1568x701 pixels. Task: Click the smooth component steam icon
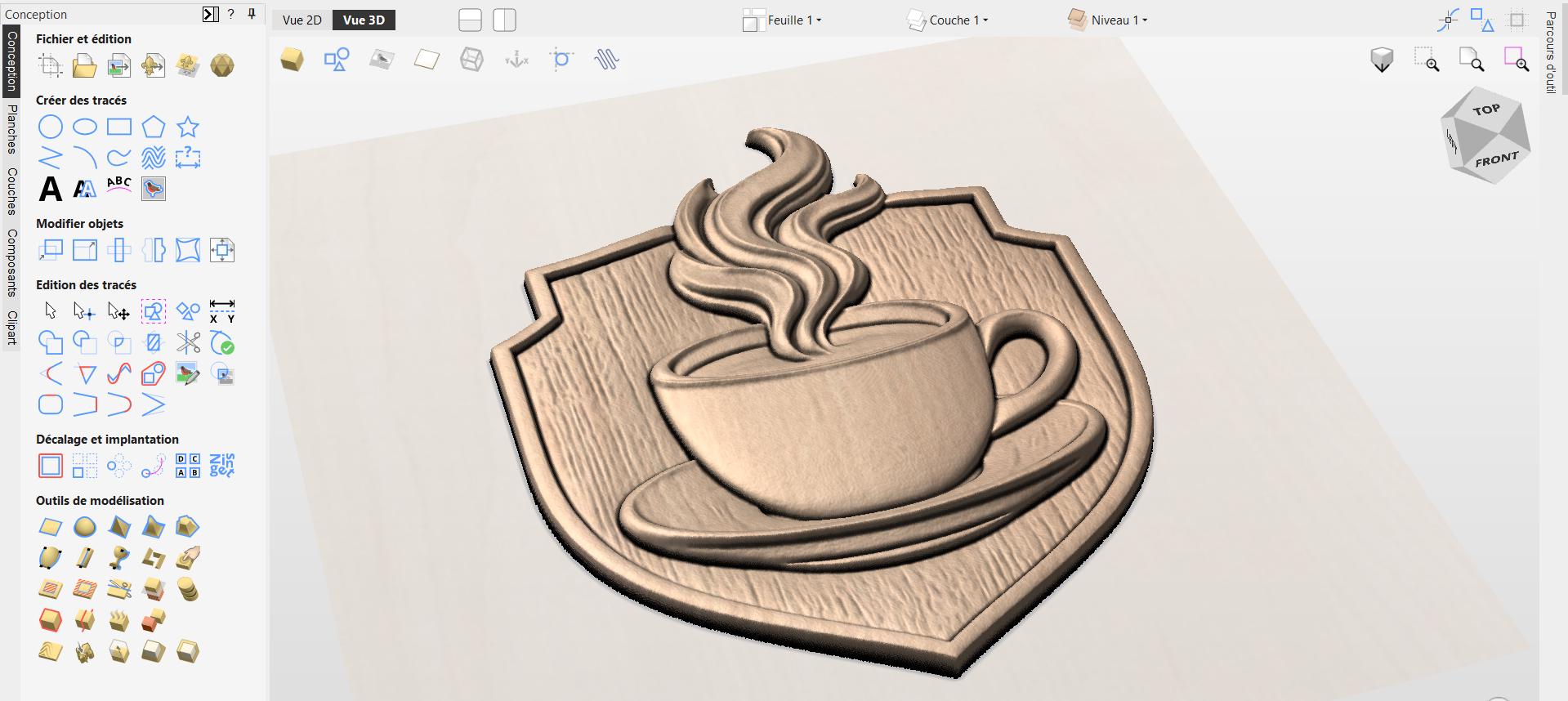click(x=119, y=620)
